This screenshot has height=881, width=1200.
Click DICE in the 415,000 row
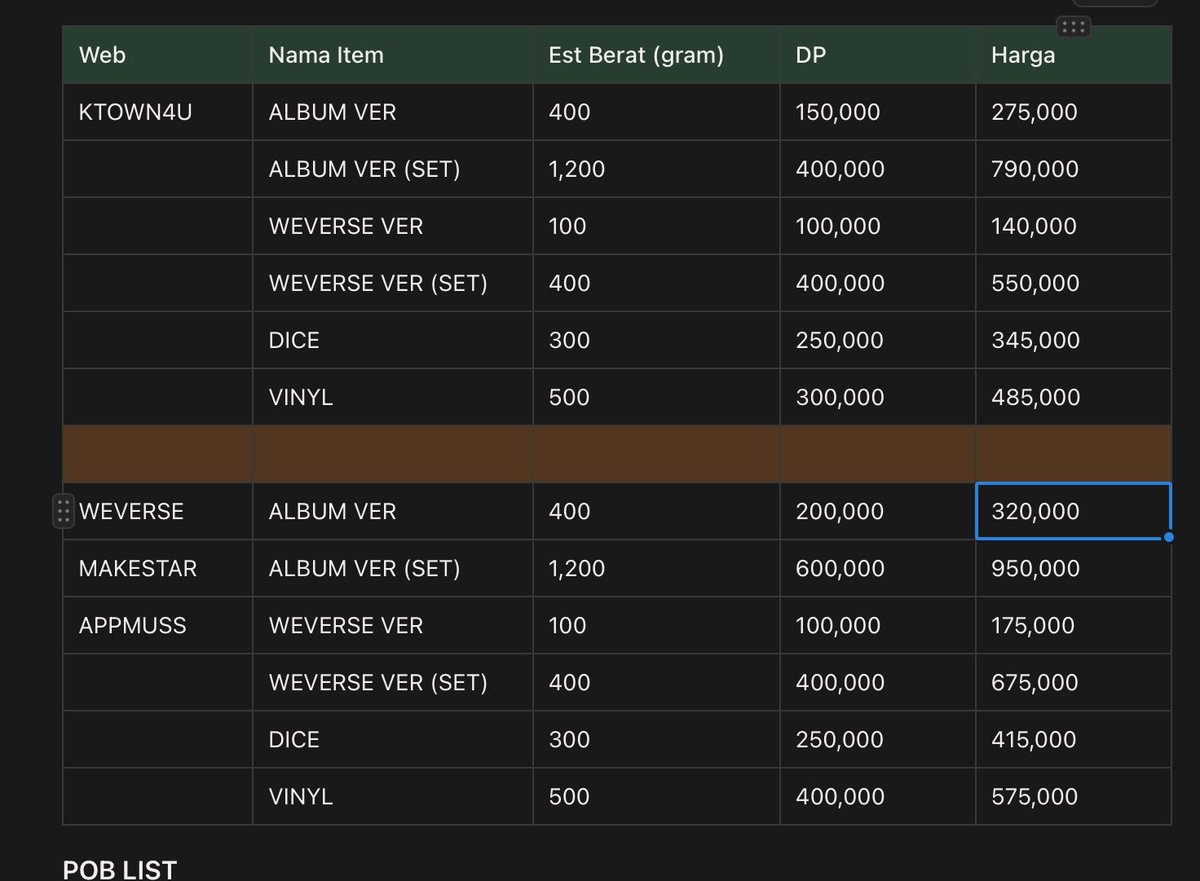(x=393, y=739)
